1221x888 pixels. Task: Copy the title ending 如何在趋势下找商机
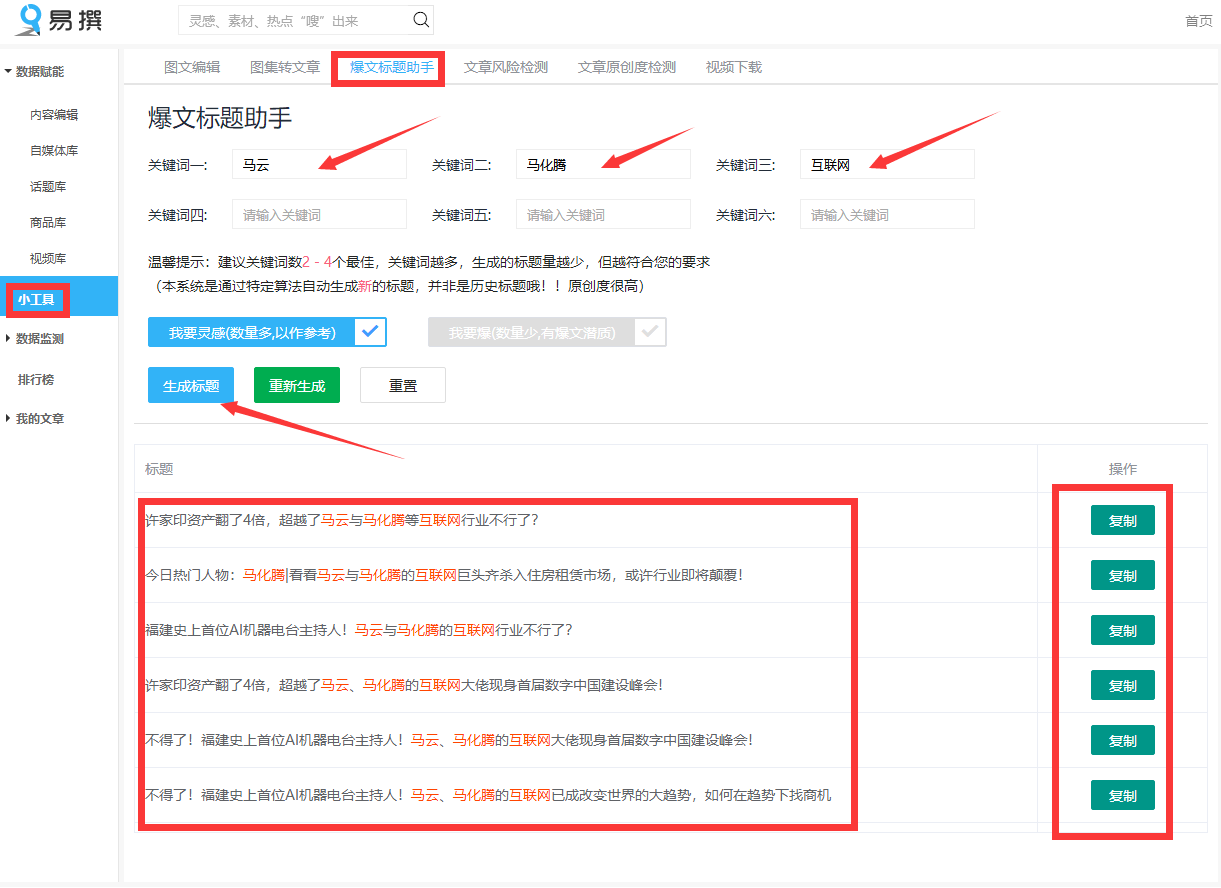[x=1122, y=795]
